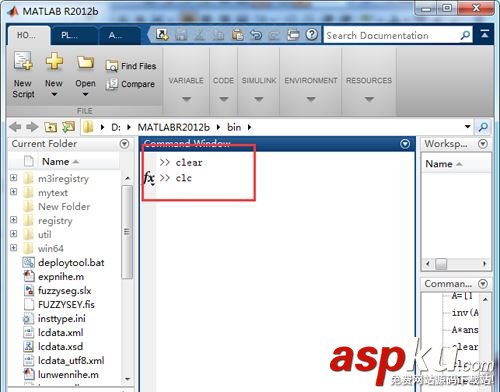The image size is (500, 392).
Task: Click MATLABR2012b in address path
Action: [174, 127]
